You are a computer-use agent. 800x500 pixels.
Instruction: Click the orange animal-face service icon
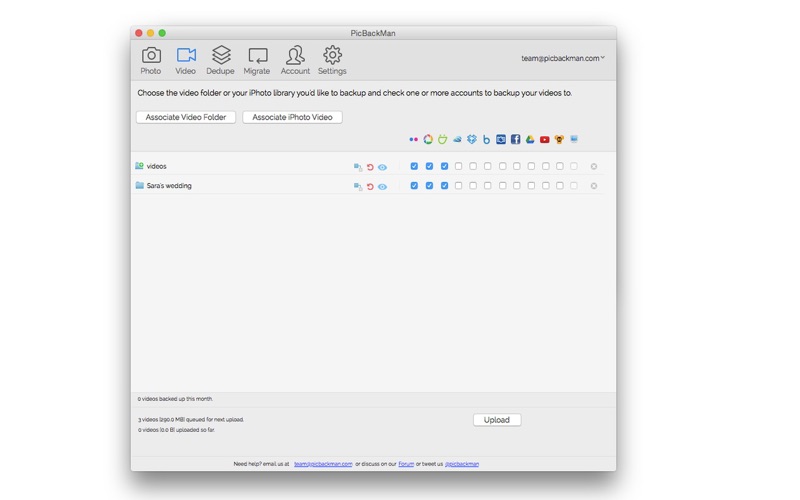click(x=559, y=139)
